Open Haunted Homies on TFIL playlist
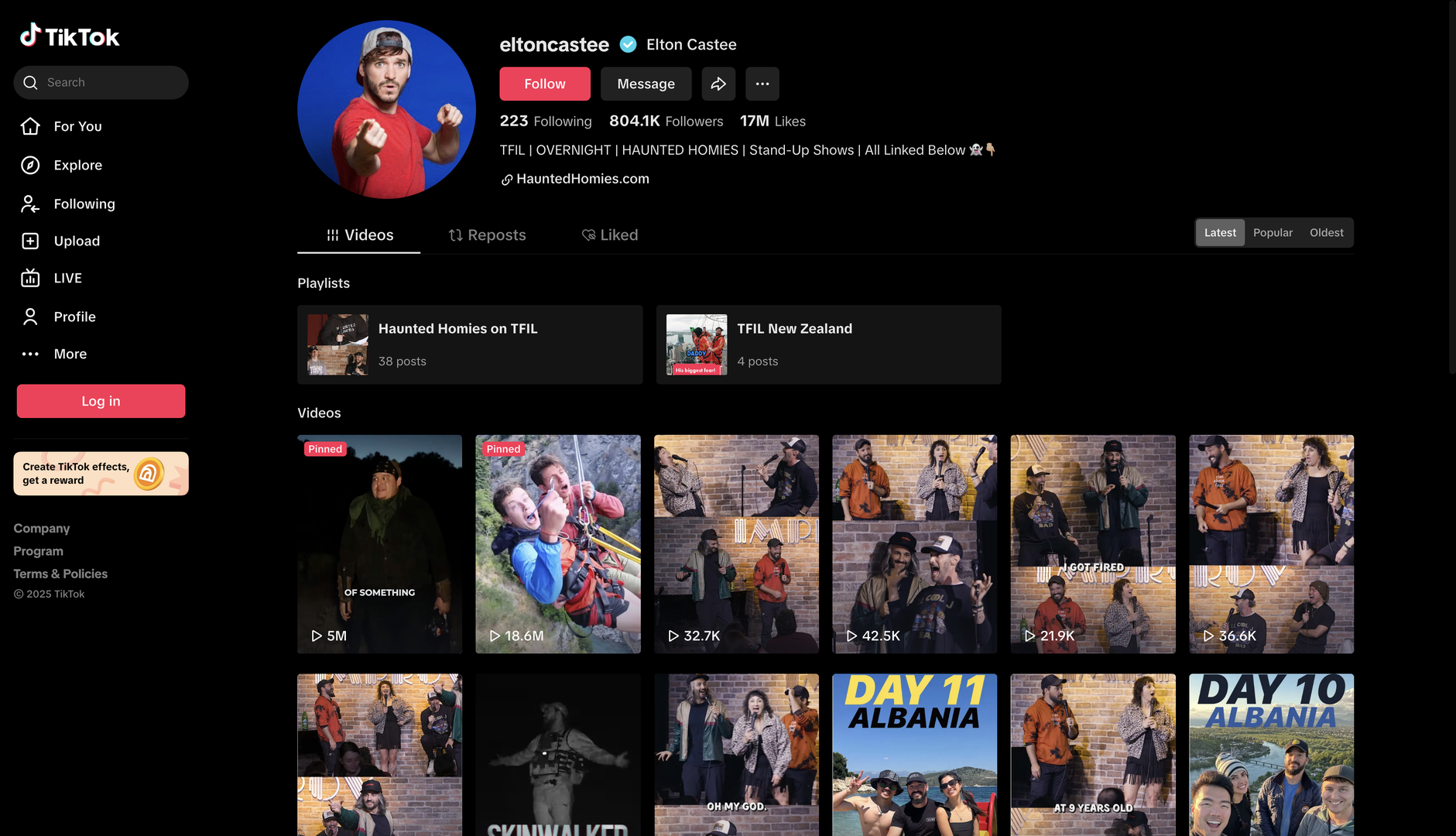Viewport: 1456px width, 836px height. [x=470, y=344]
